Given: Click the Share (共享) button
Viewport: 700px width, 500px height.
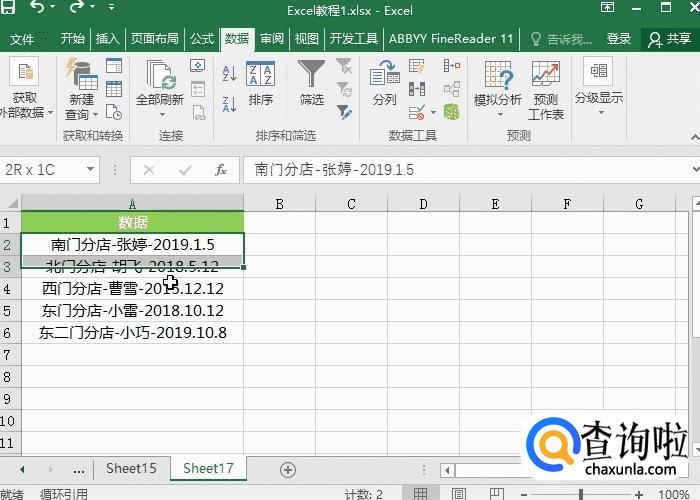Looking at the screenshot, I should pos(670,39).
